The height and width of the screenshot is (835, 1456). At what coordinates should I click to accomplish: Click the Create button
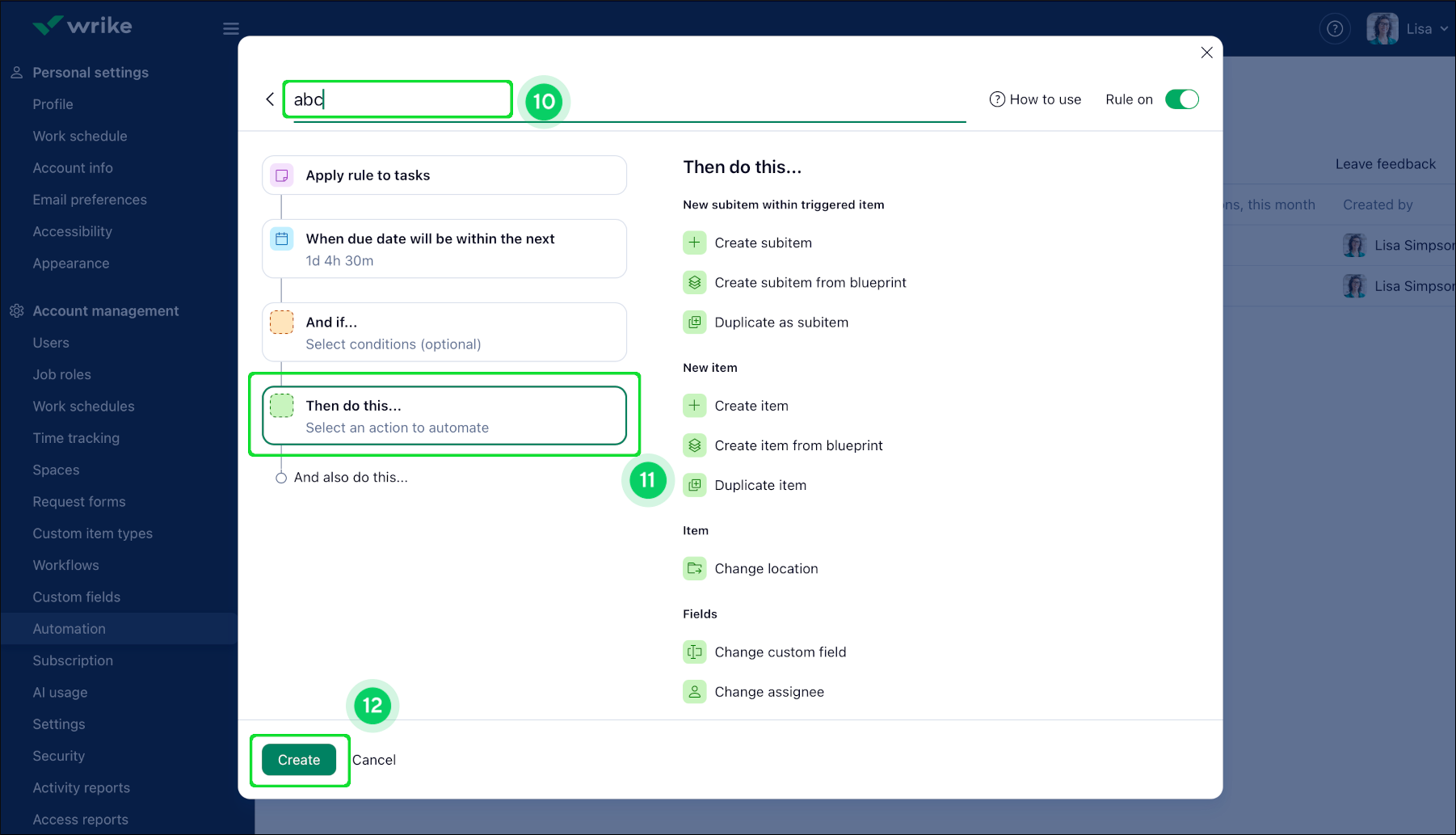click(299, 760)
